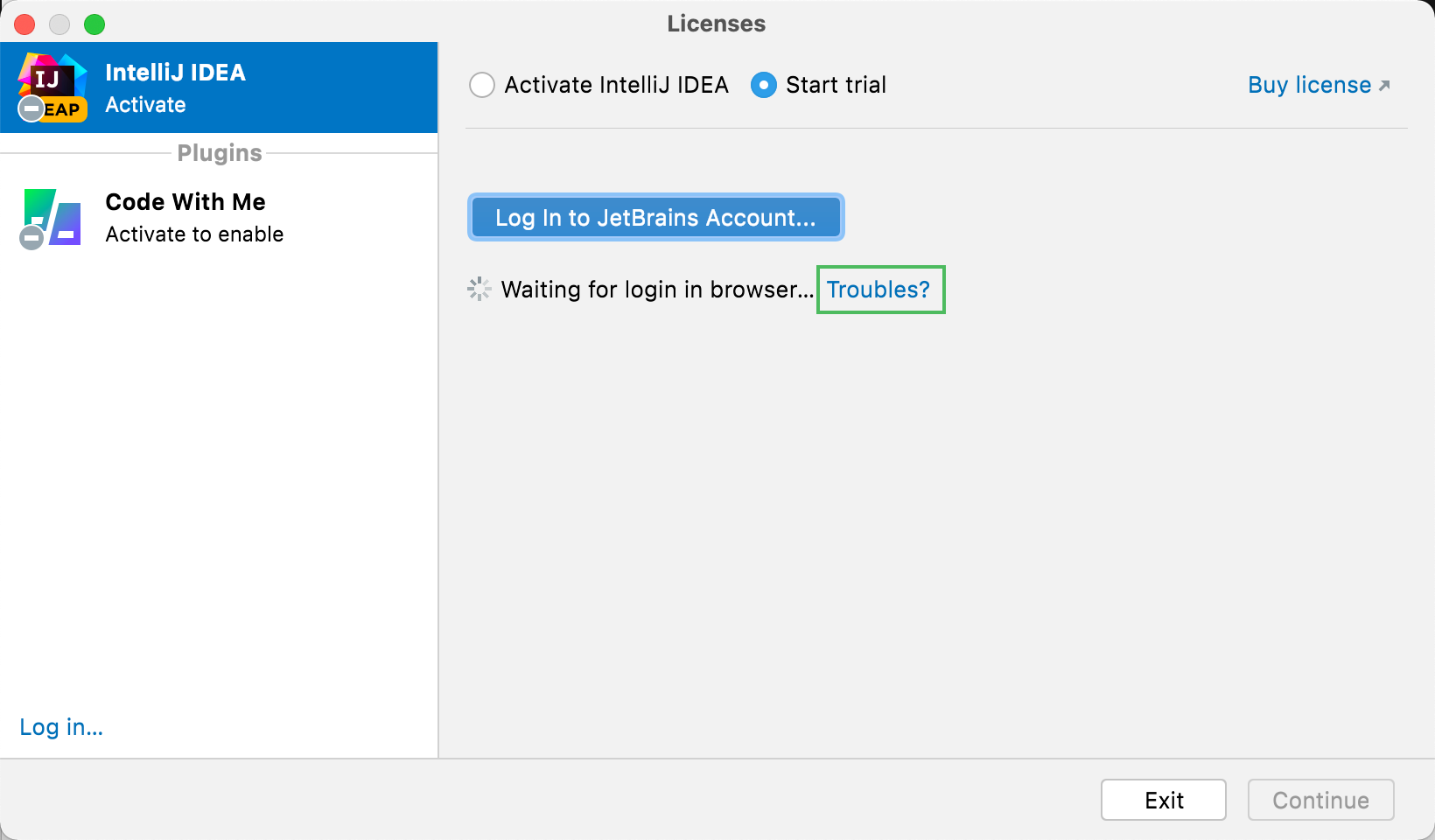Select the Start trial radio button
The width and height of the screenshot is (1435, 840).
tap(763, 85)
